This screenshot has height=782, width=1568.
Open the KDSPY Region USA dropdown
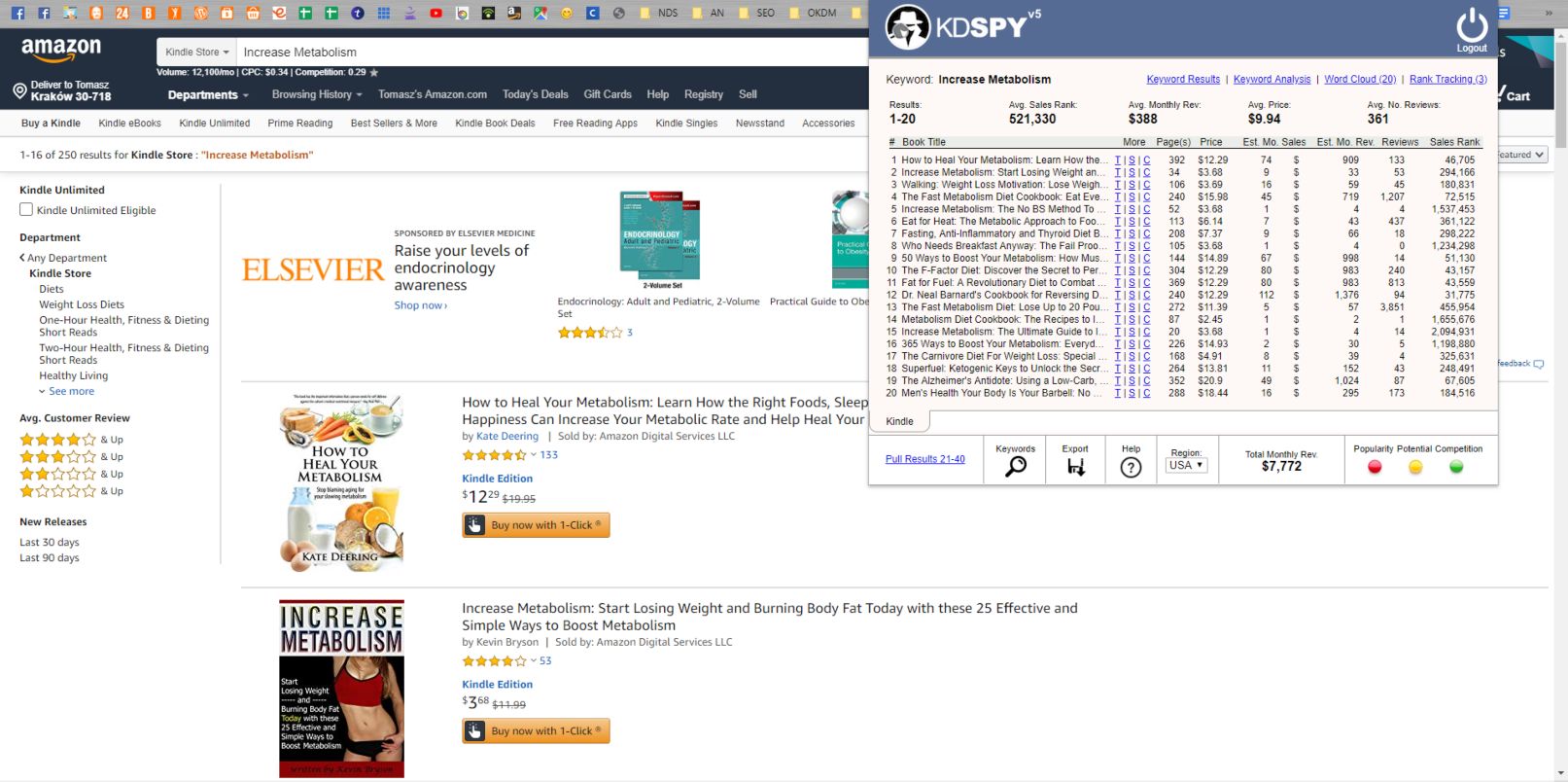1186,465
